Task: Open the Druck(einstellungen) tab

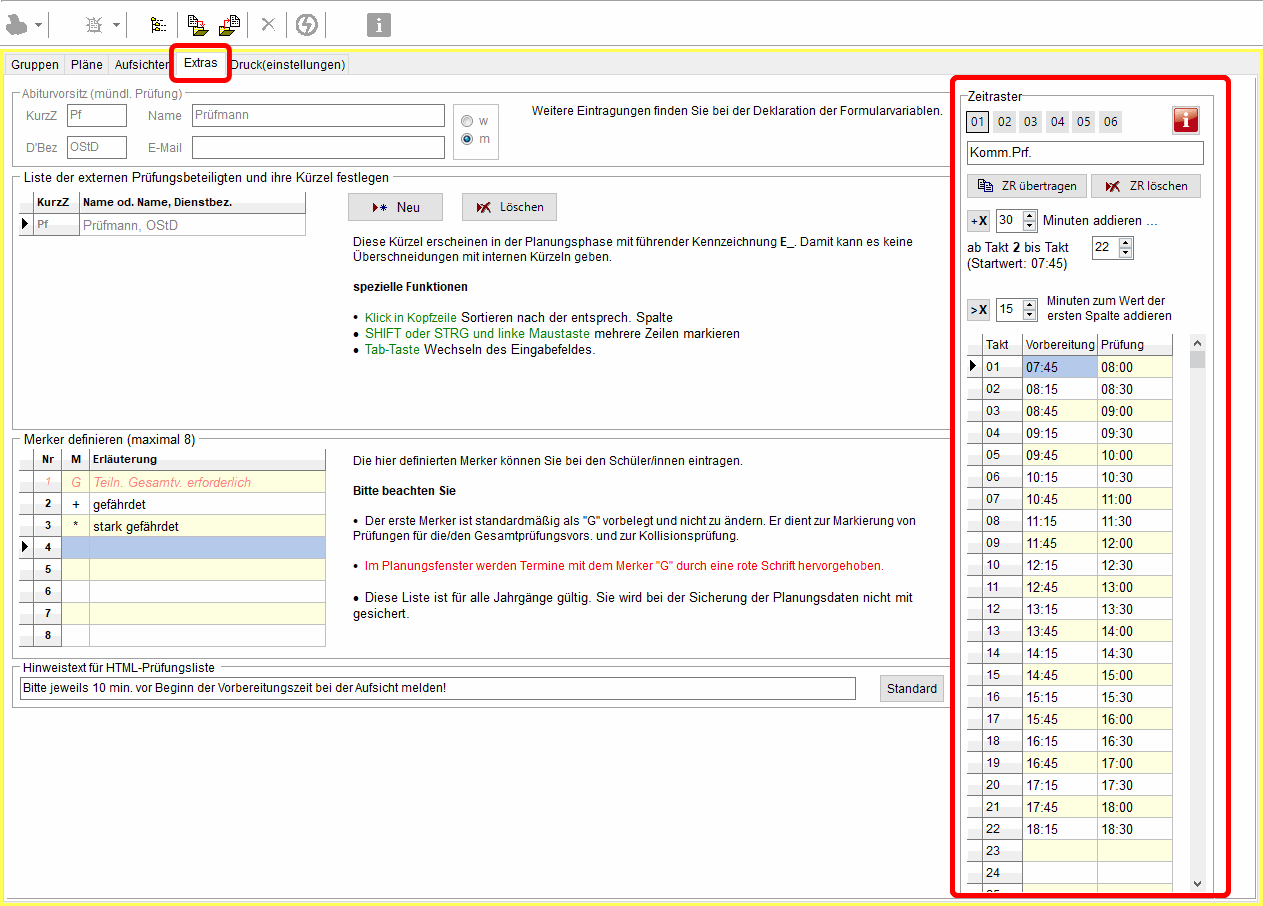Action: coord(288,65)
